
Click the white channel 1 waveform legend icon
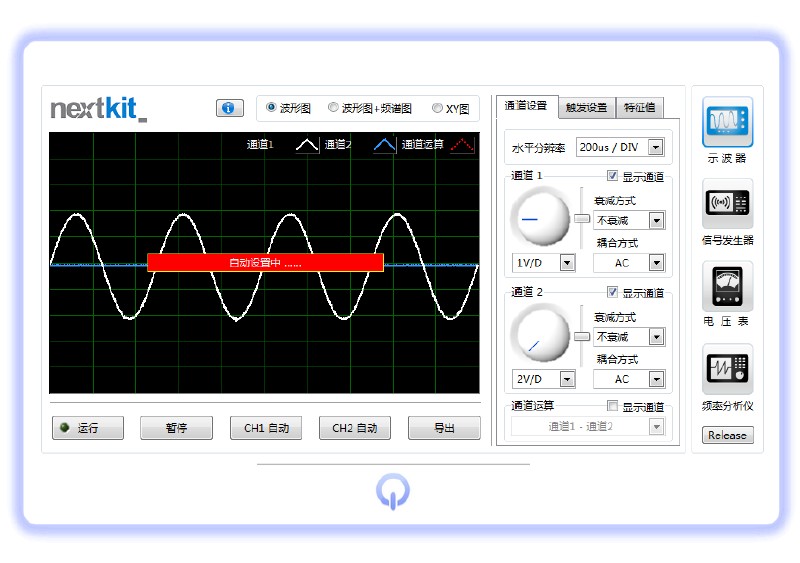coord(307,145)
